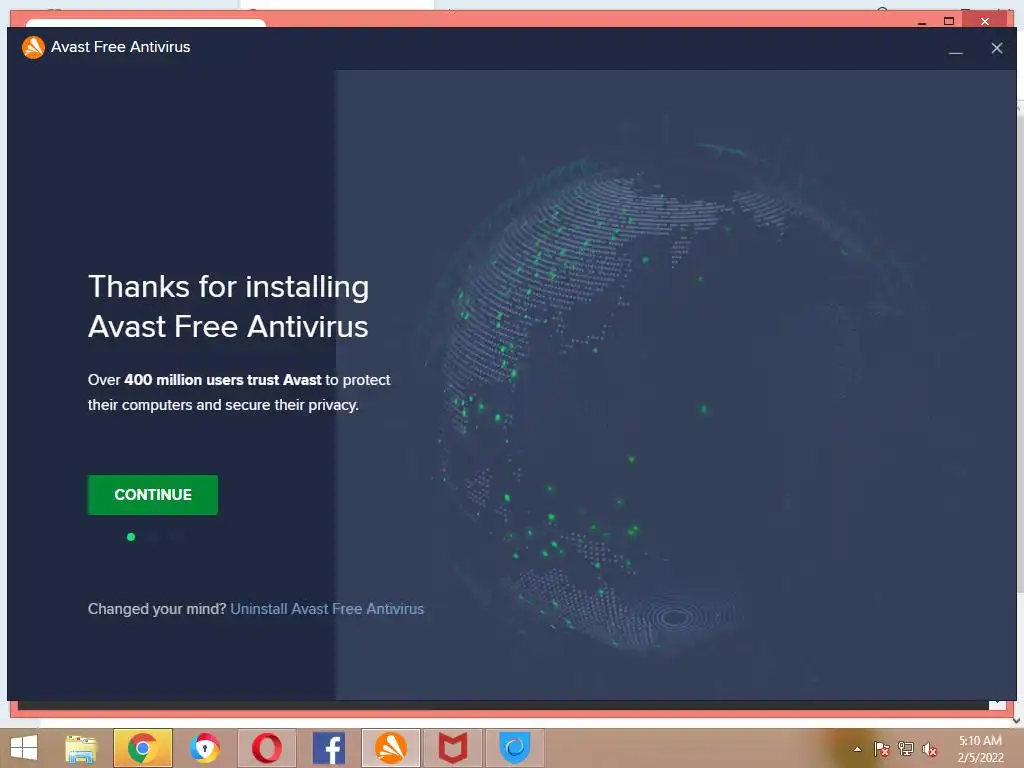Open the blue shield taskbar app
Image resolution: width=1024 pixels, height=768 pixels.
[x=515, y=748]
